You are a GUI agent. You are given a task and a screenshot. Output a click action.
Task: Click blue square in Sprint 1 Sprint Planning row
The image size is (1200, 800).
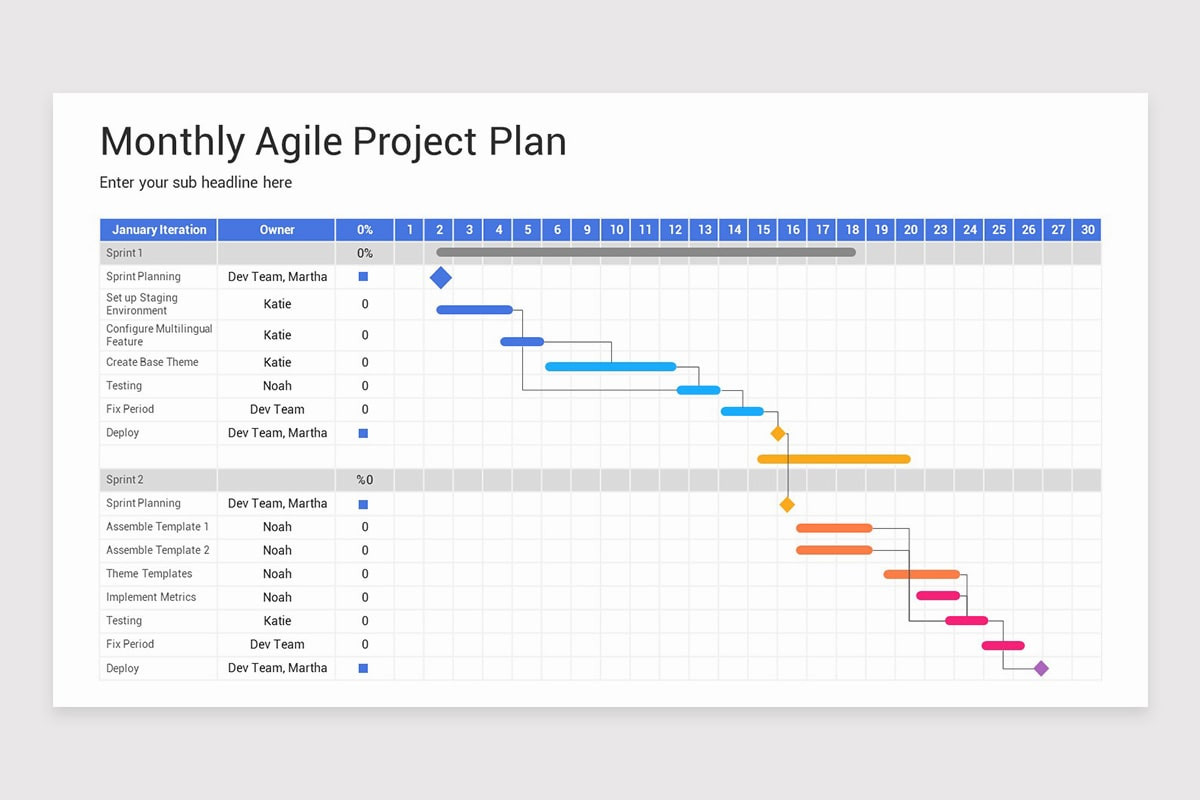[x=363, y=277]
